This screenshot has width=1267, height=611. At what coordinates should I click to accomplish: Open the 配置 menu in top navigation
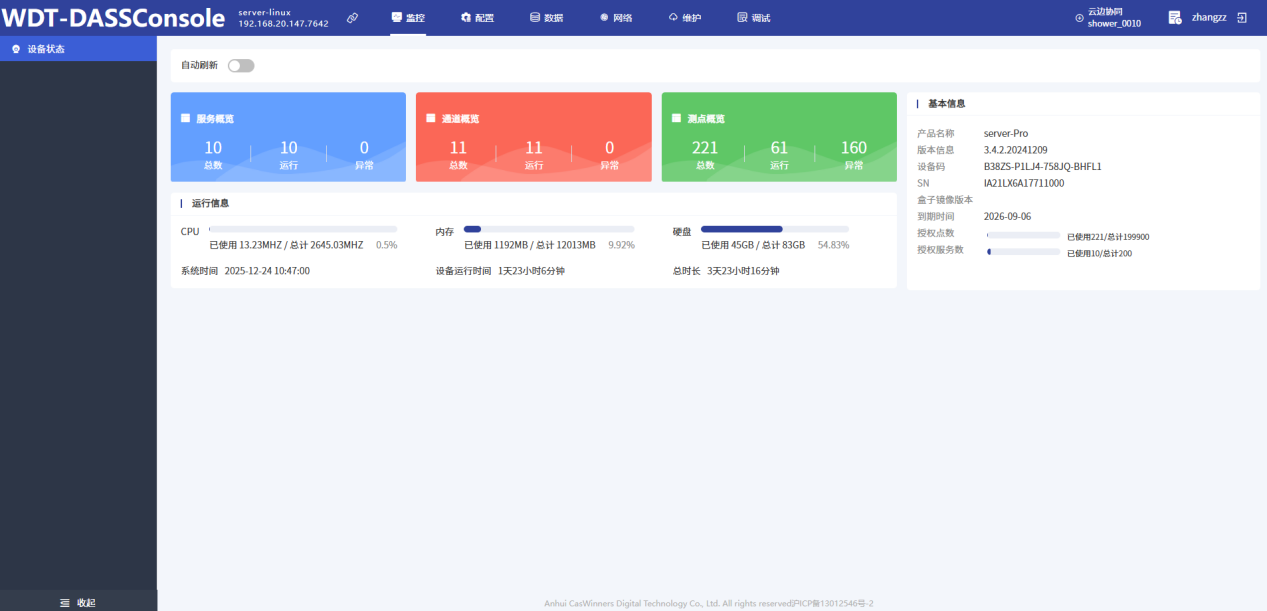477,18
